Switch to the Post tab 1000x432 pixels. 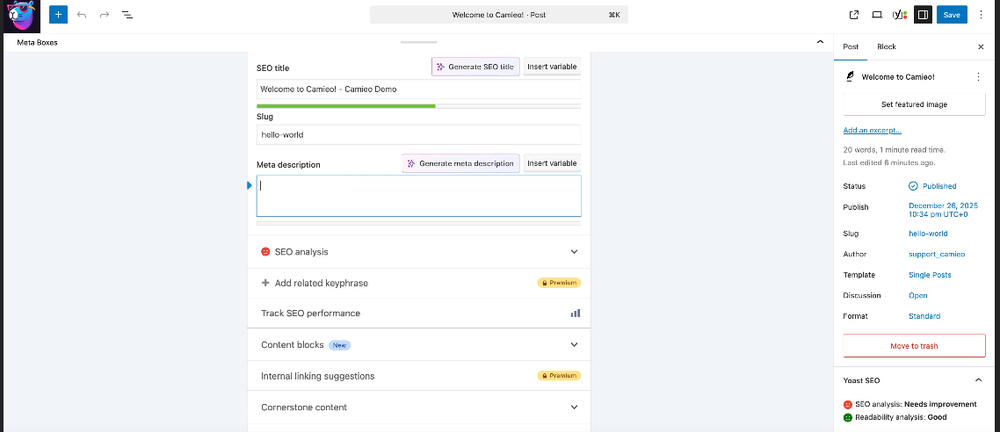coord(851,47)
